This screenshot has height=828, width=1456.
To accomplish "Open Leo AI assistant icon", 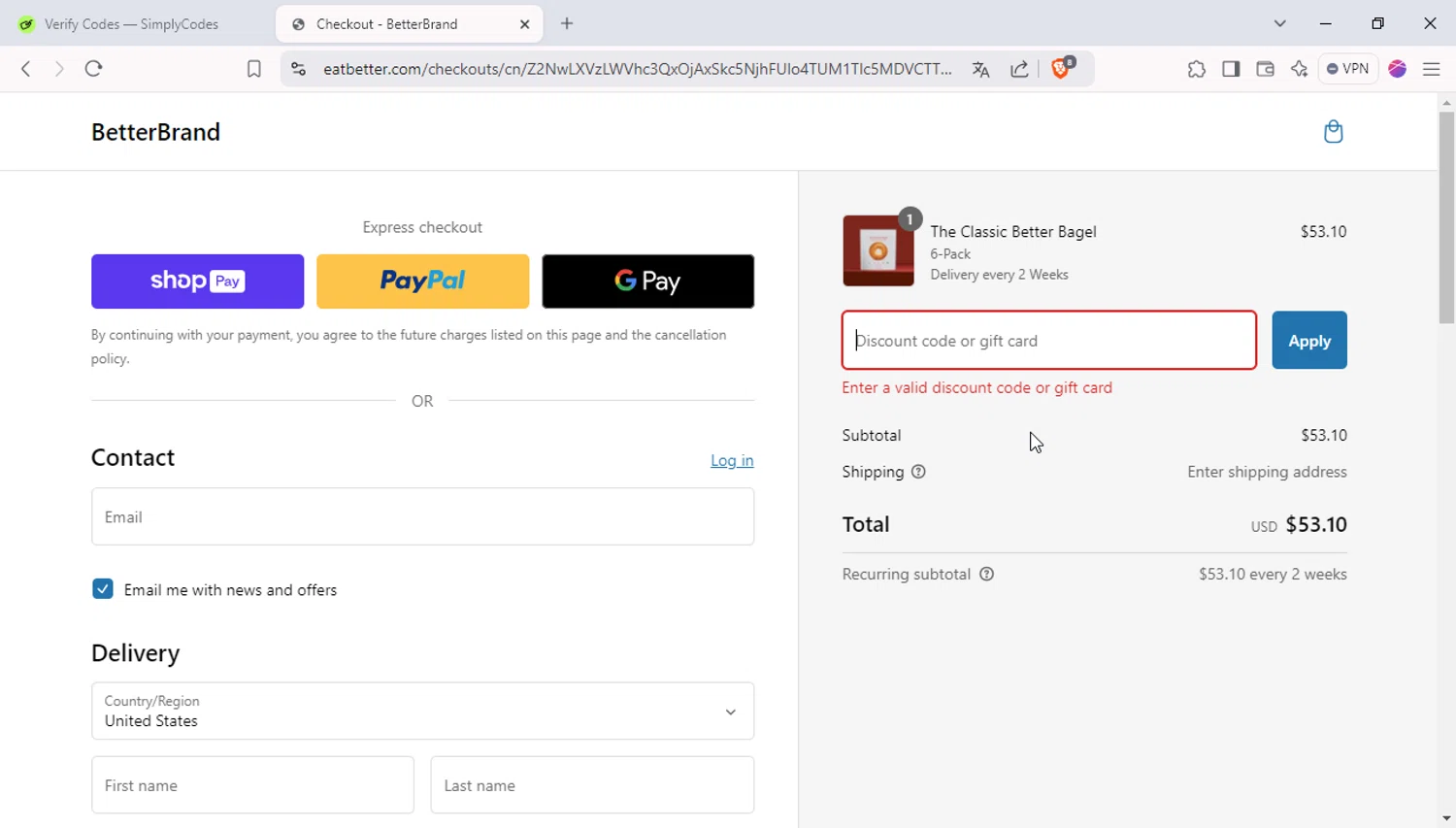I will (1299, 69).
